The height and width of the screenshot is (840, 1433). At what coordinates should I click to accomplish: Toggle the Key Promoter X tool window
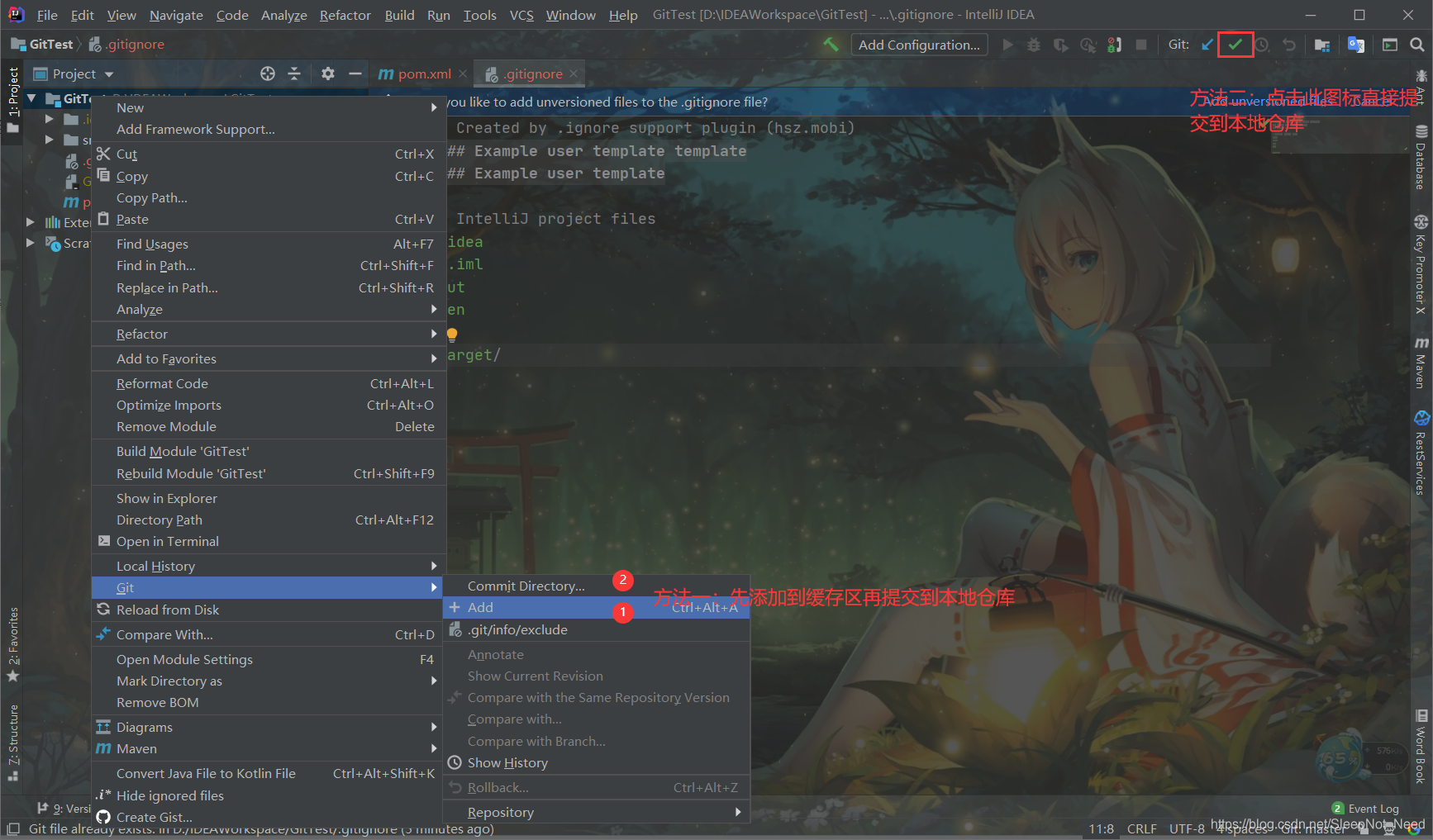tap(1421, 265)
